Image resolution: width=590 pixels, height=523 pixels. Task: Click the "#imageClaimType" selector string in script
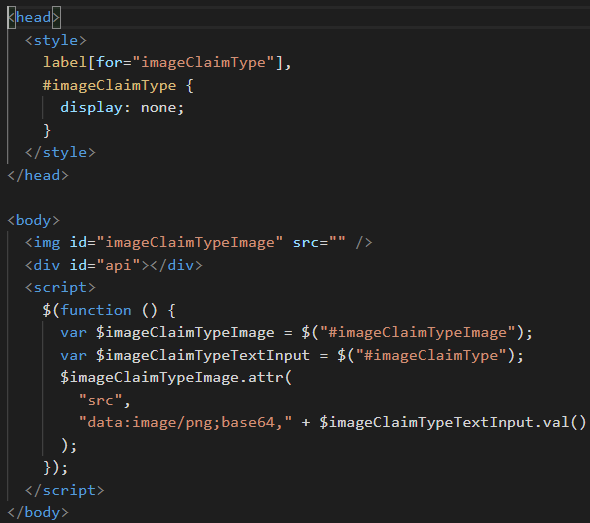[431, 355]
